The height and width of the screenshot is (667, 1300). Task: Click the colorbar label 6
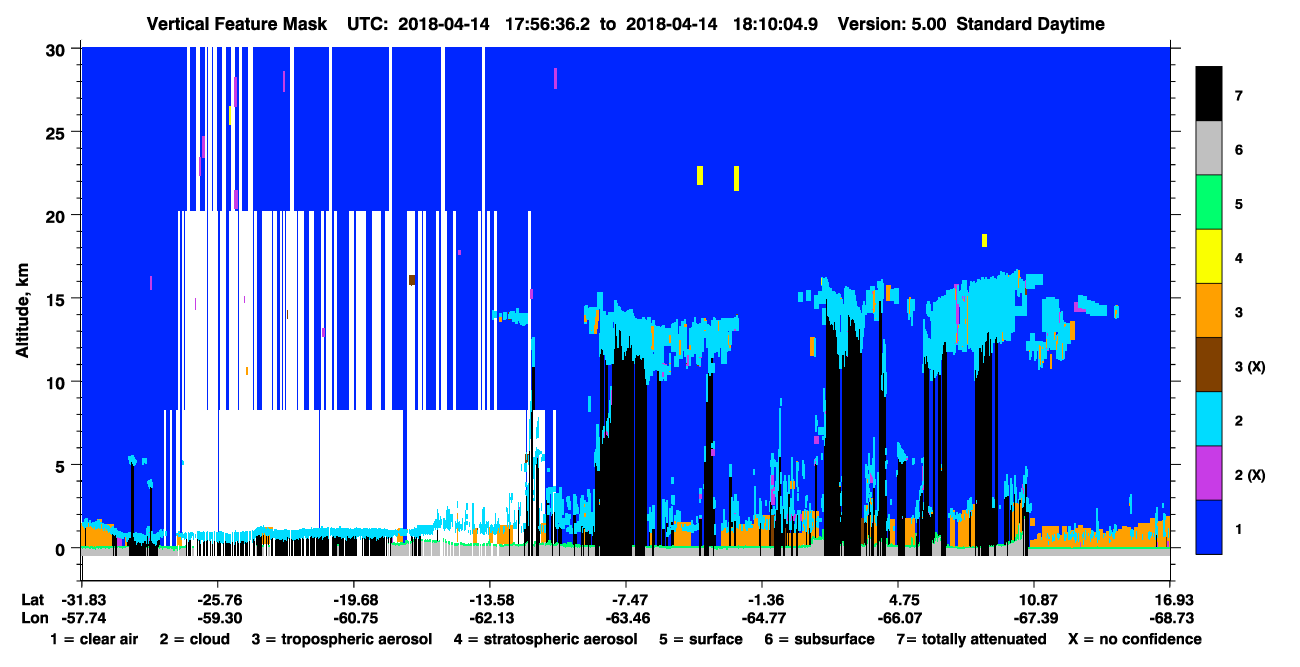(1239, 150)
